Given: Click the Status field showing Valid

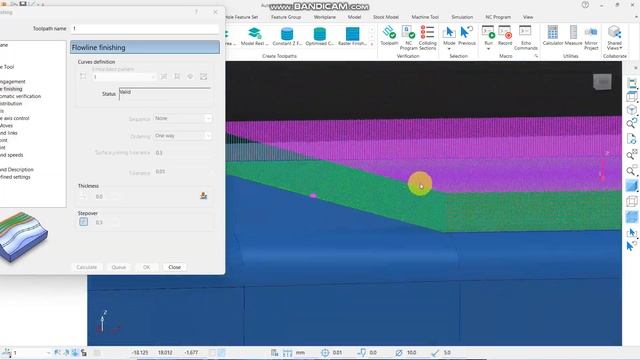Looking at the screenshot, I should coord(165,94).
